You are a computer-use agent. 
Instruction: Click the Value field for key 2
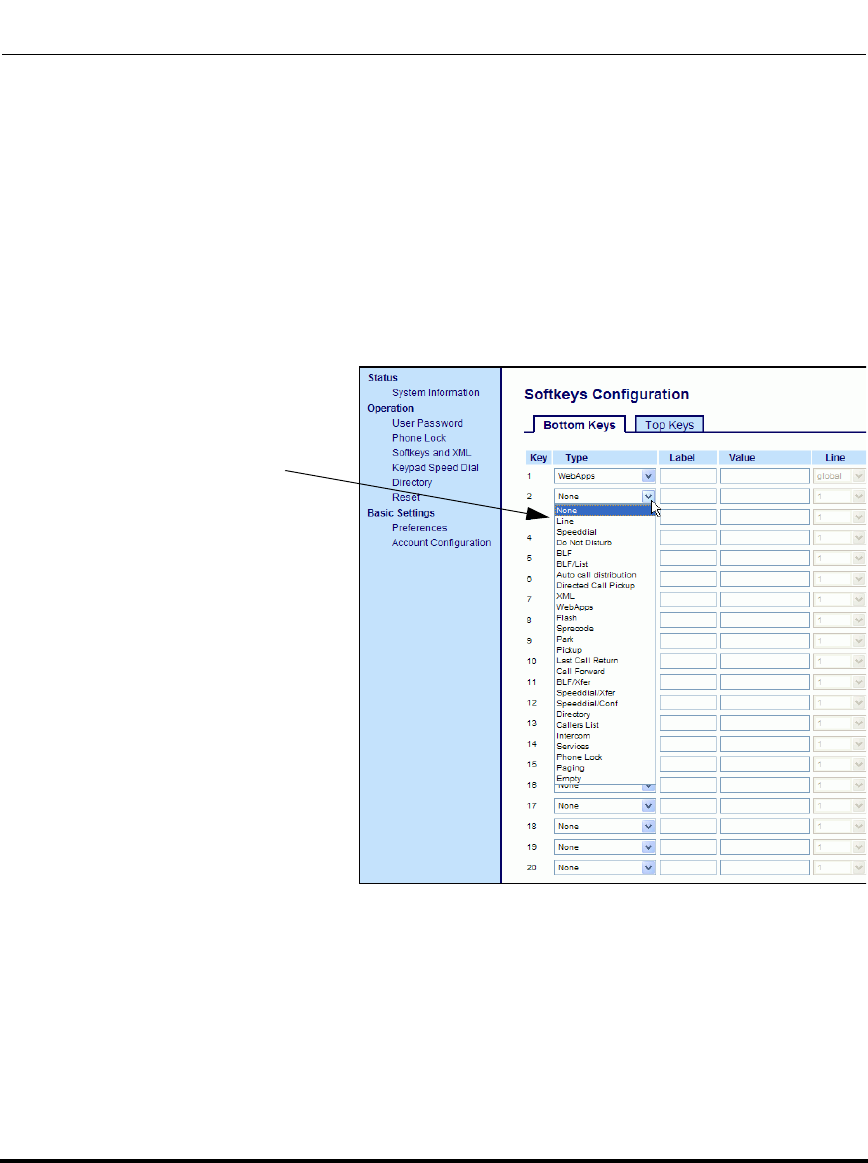pos(765,496)
